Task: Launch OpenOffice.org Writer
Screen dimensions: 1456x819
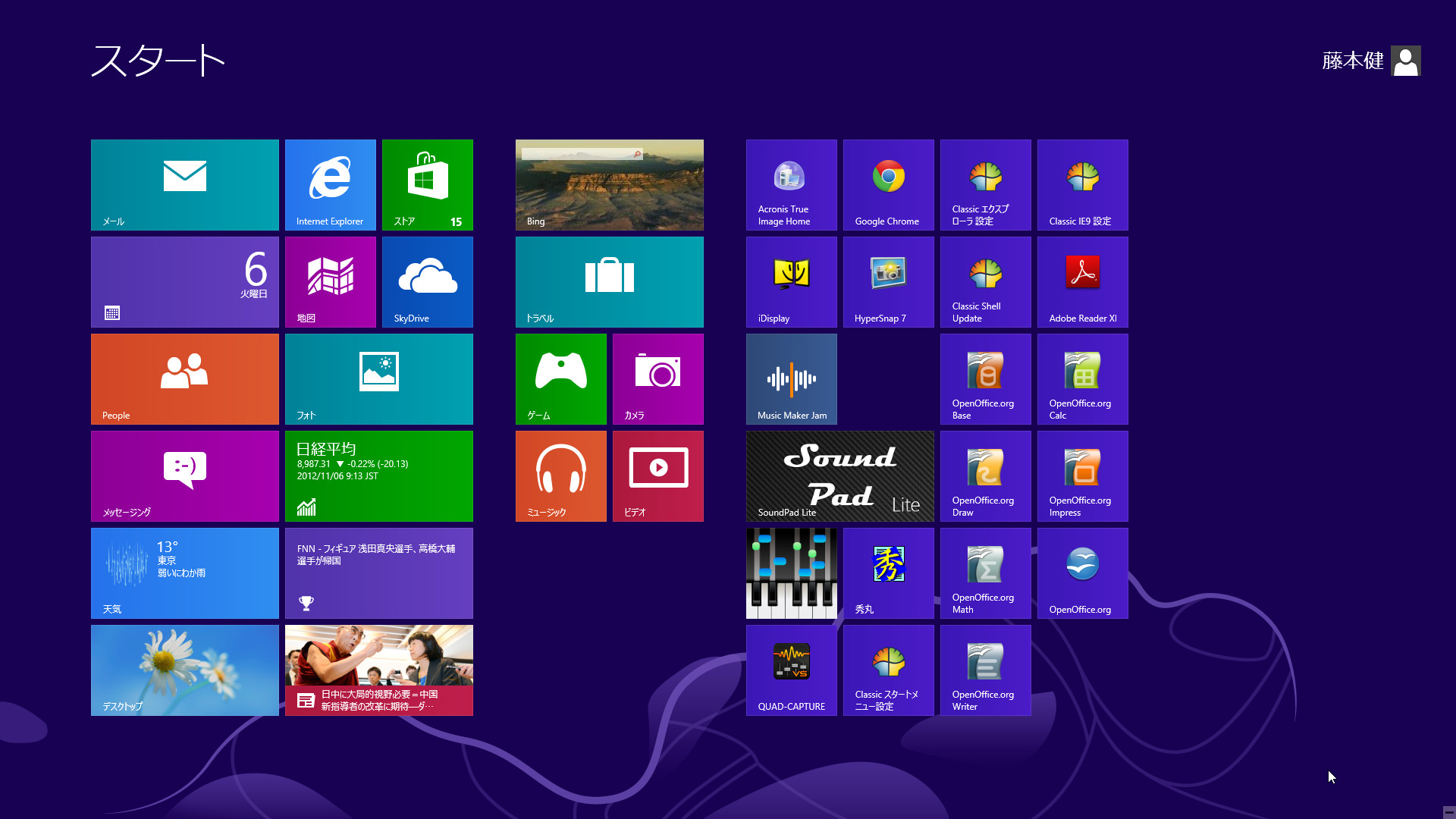Action: coord(986,670)
